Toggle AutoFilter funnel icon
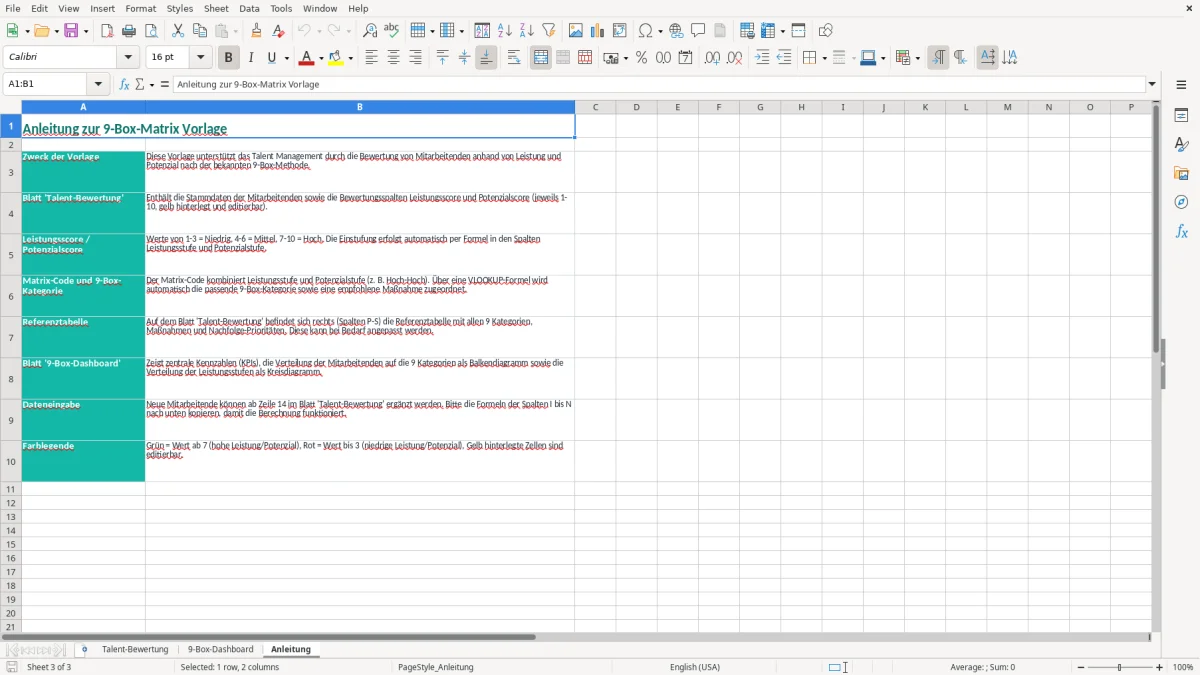The height and width of the screenshot is (675, 1200). (x=548, y=31)
